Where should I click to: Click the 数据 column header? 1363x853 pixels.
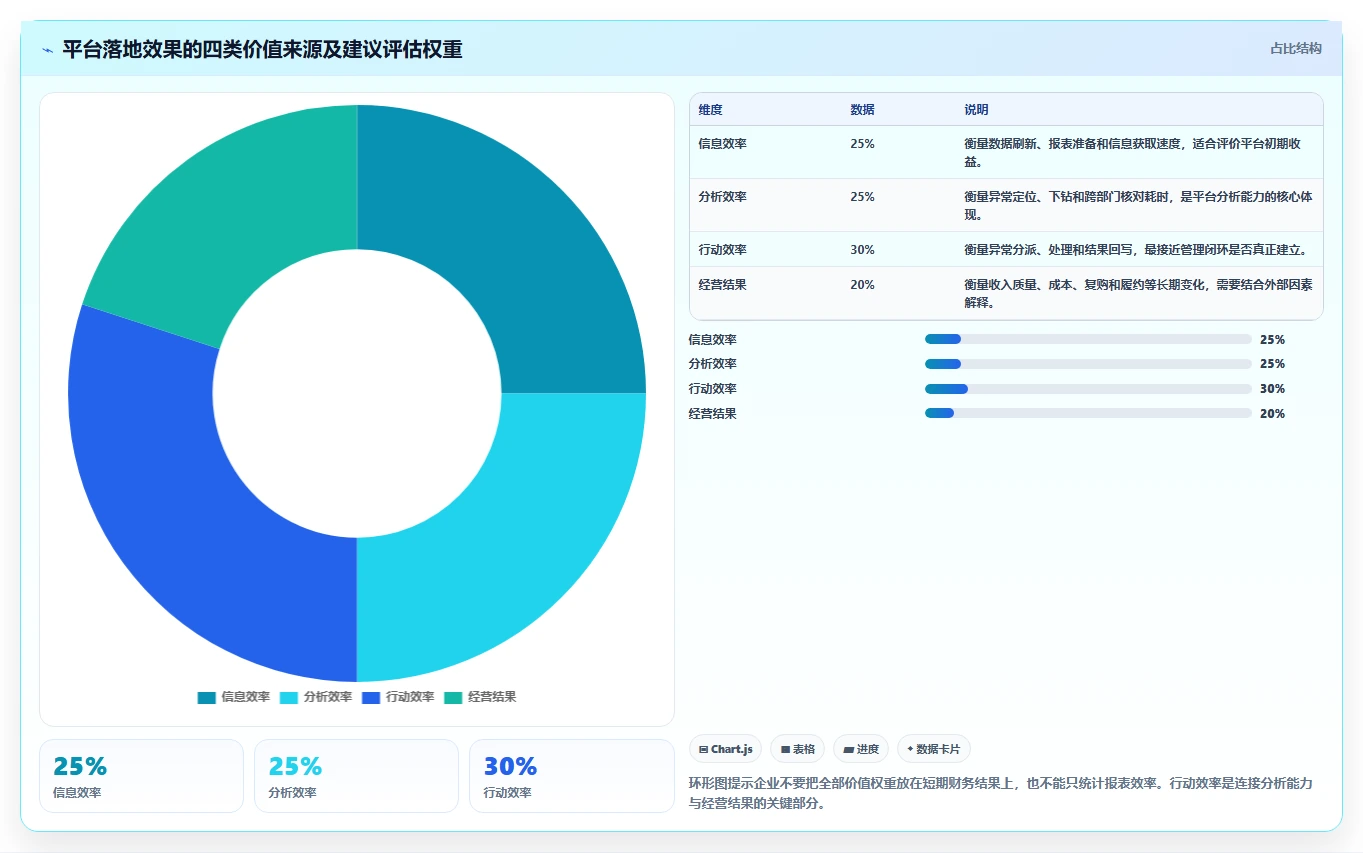[x=863, y=110]
